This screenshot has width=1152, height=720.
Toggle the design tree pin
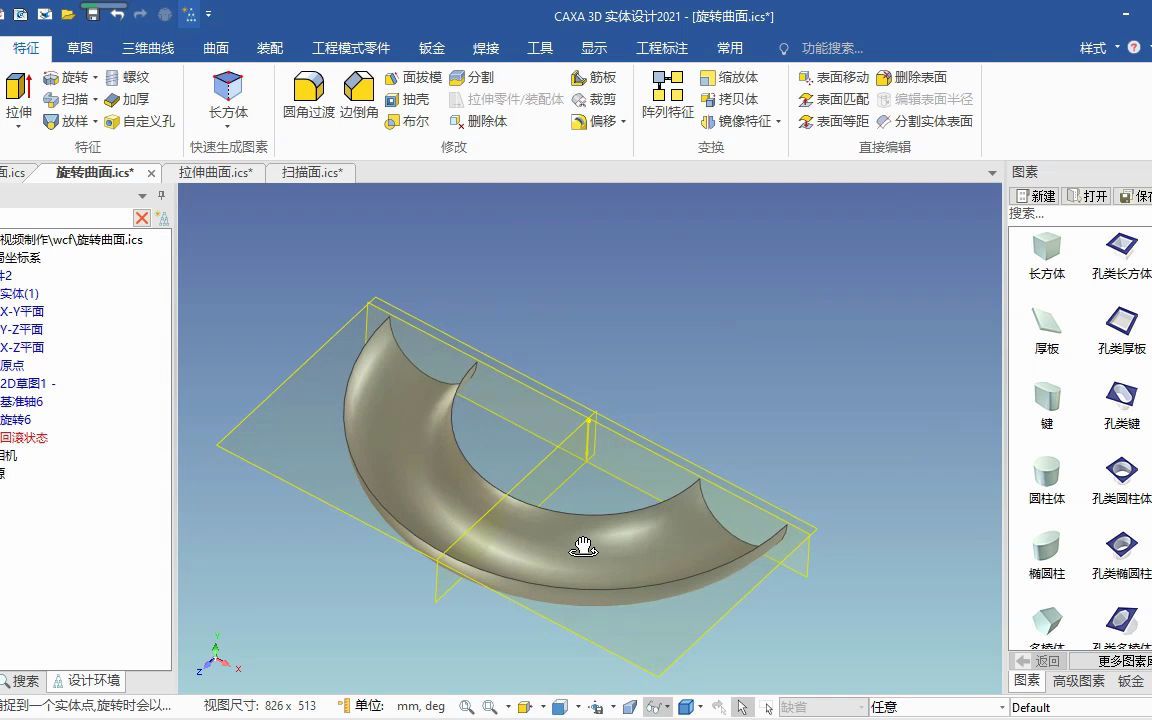pos(162,195)
